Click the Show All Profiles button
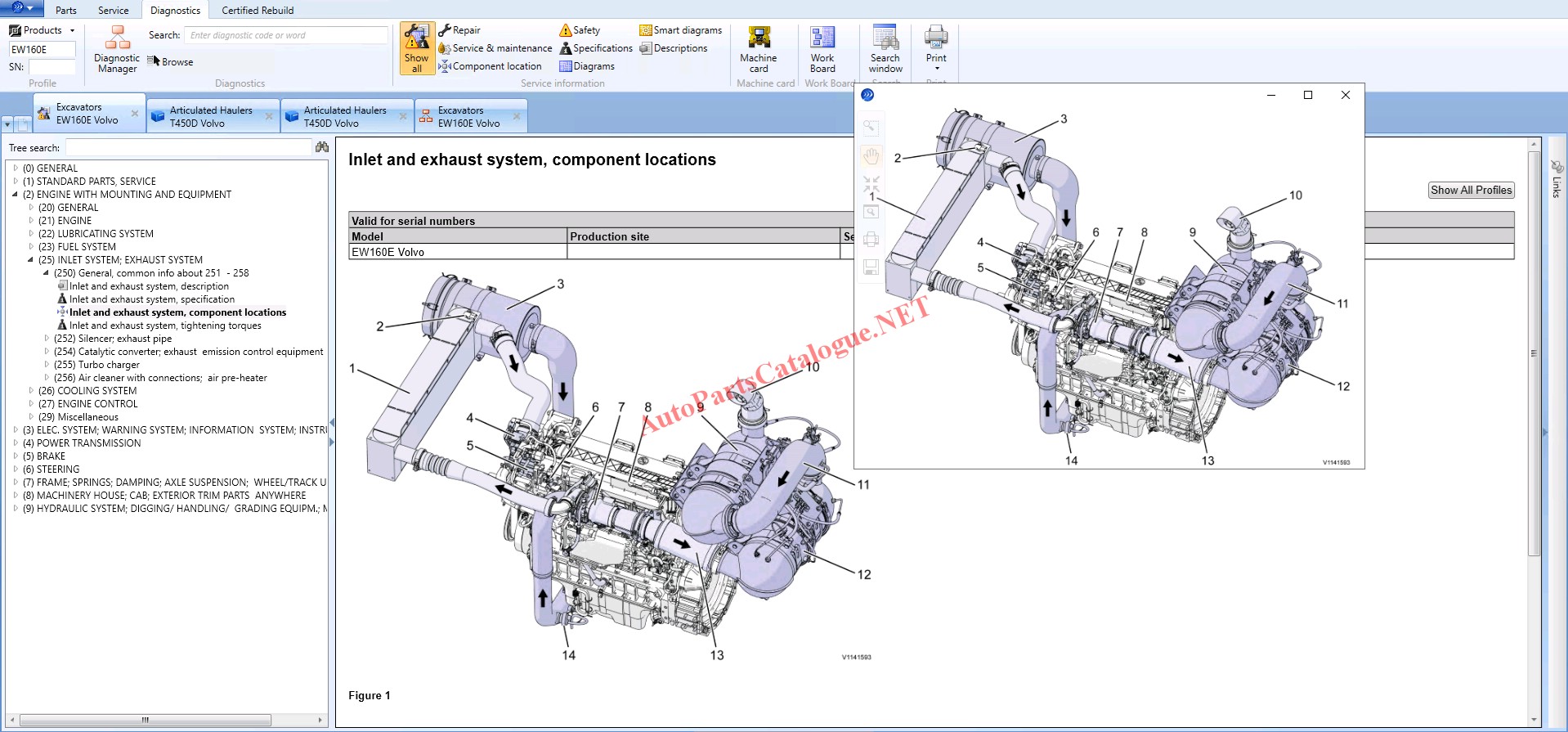Screen dimensions: 1568x732 pyautogui.click(x=1471, y=190)
